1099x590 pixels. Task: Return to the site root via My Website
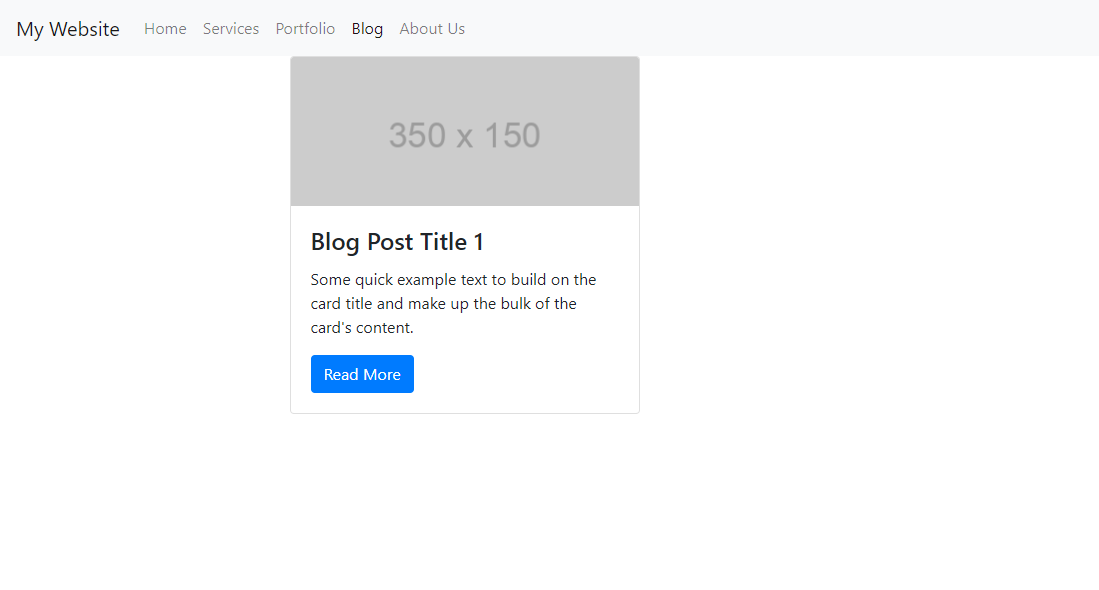(x=68, y=29)
